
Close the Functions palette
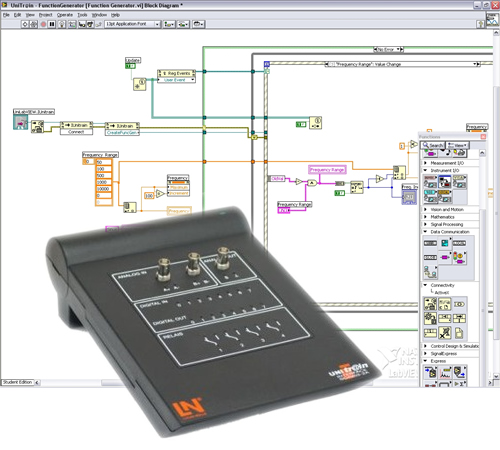pyautogui.click(x=483, y=137)
